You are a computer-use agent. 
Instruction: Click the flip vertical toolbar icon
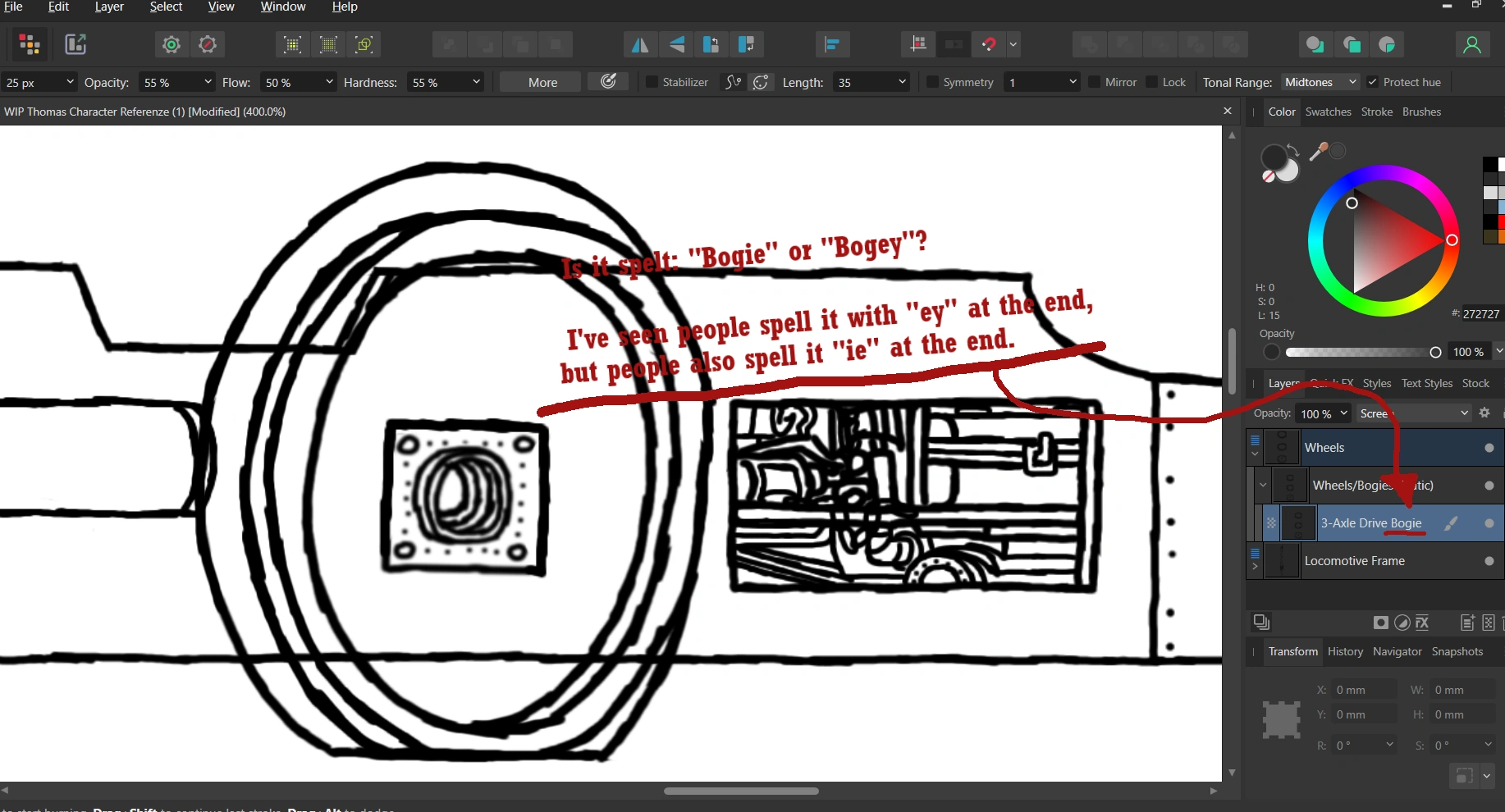coord(676,45)
